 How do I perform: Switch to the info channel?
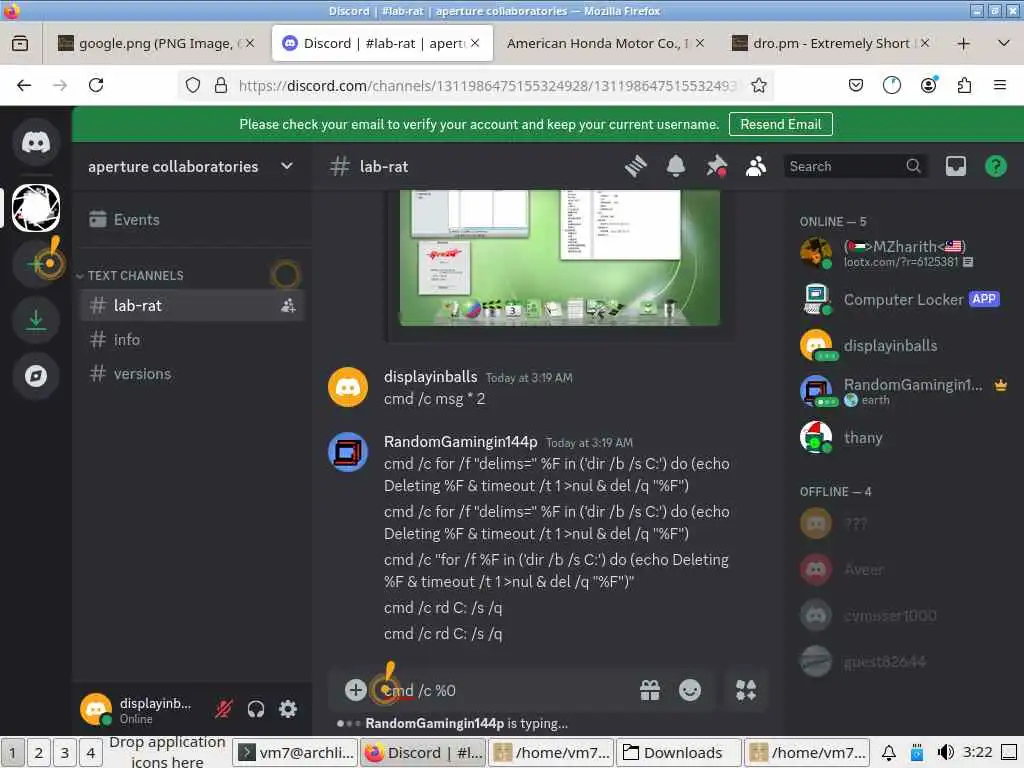(x=192, y=340)
